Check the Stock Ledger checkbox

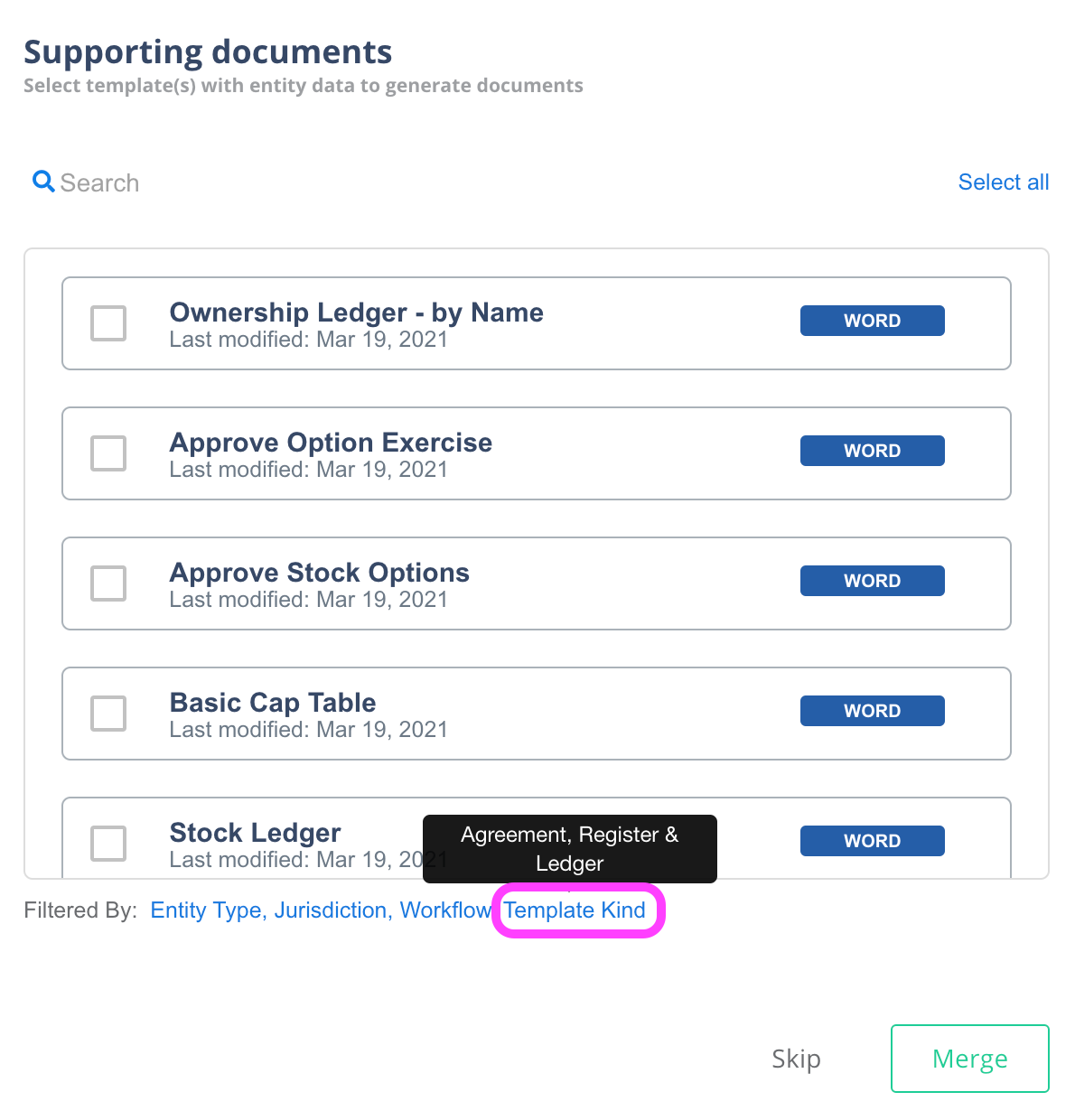click(108, 844)
